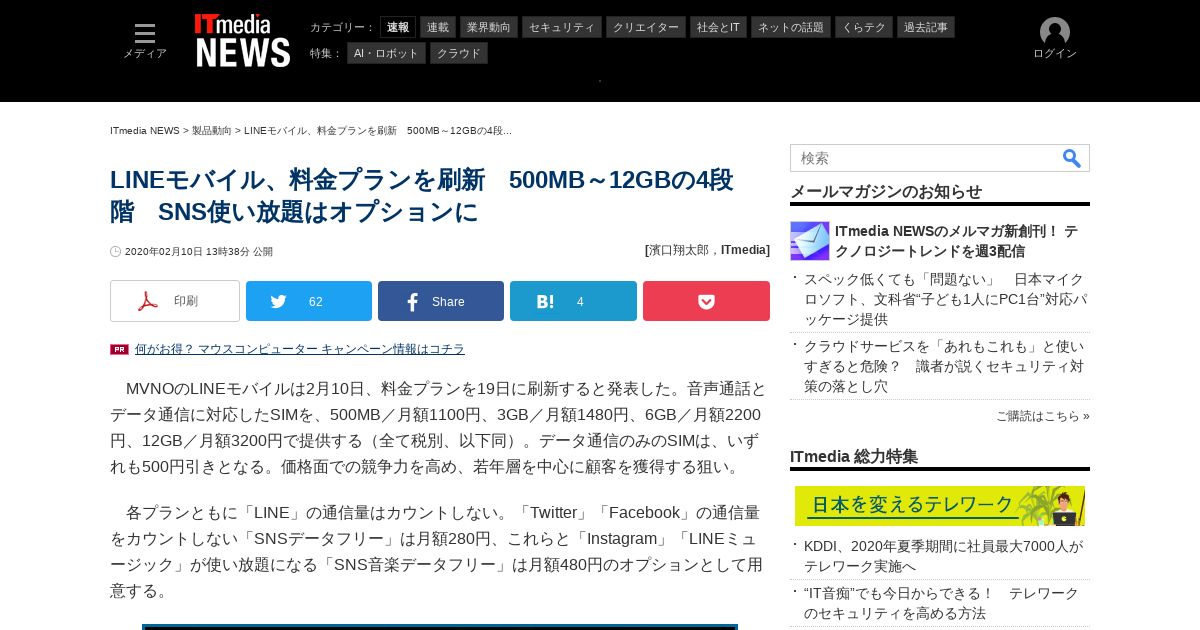Bookmark article with Hatena B! button
The image size is (1200, 630).
coord(573,301)
